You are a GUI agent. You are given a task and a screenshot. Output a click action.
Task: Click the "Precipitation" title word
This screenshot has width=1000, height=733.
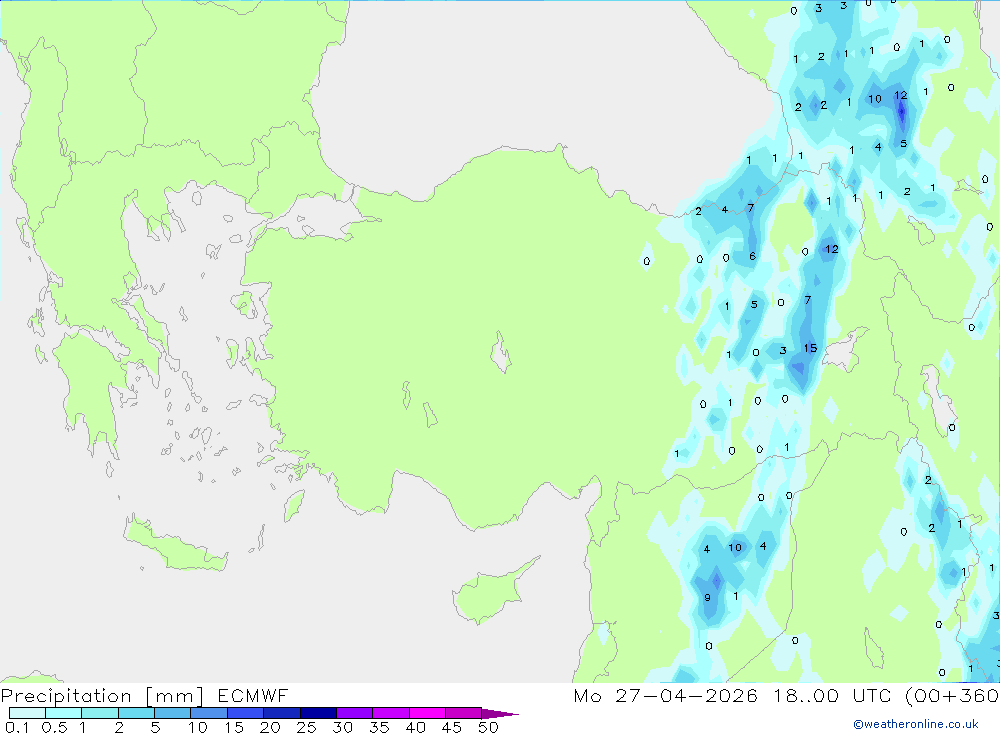[66, 696]
